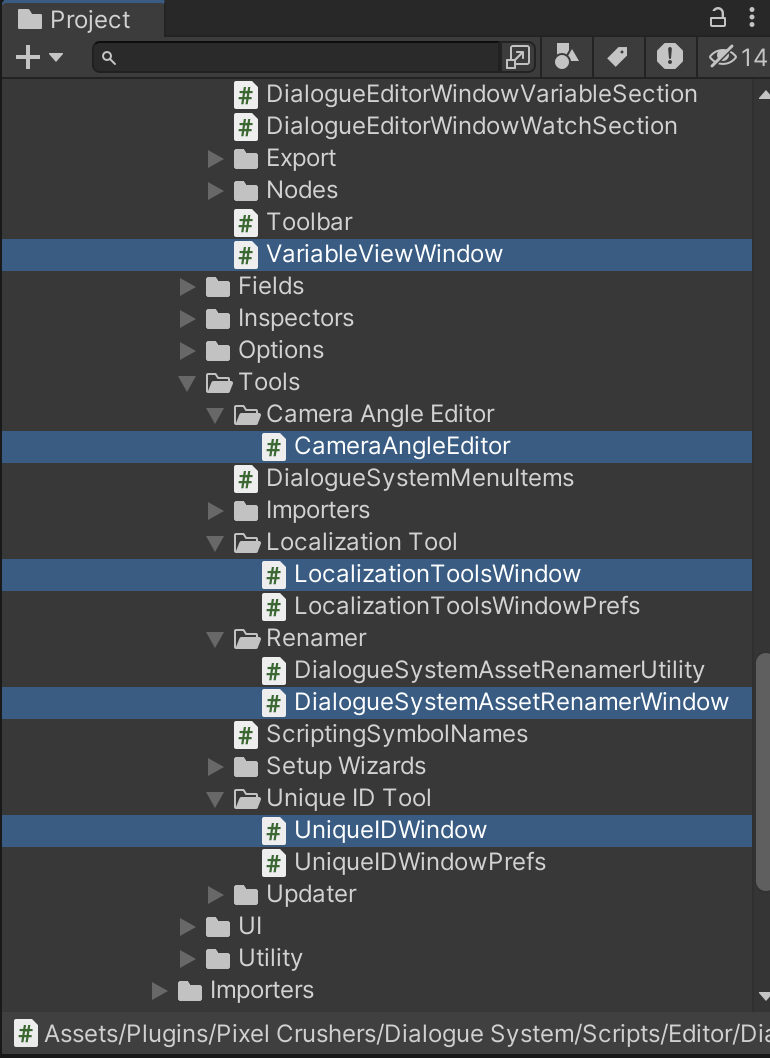Click the VariableViewWindow script icon

click(x=246, y=255)
